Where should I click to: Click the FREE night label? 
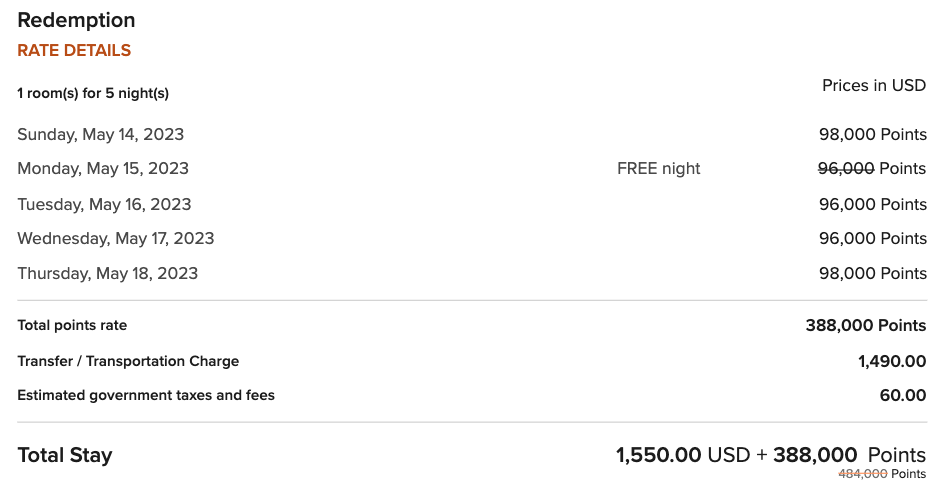pyautogui.click(x=658, y=168)
